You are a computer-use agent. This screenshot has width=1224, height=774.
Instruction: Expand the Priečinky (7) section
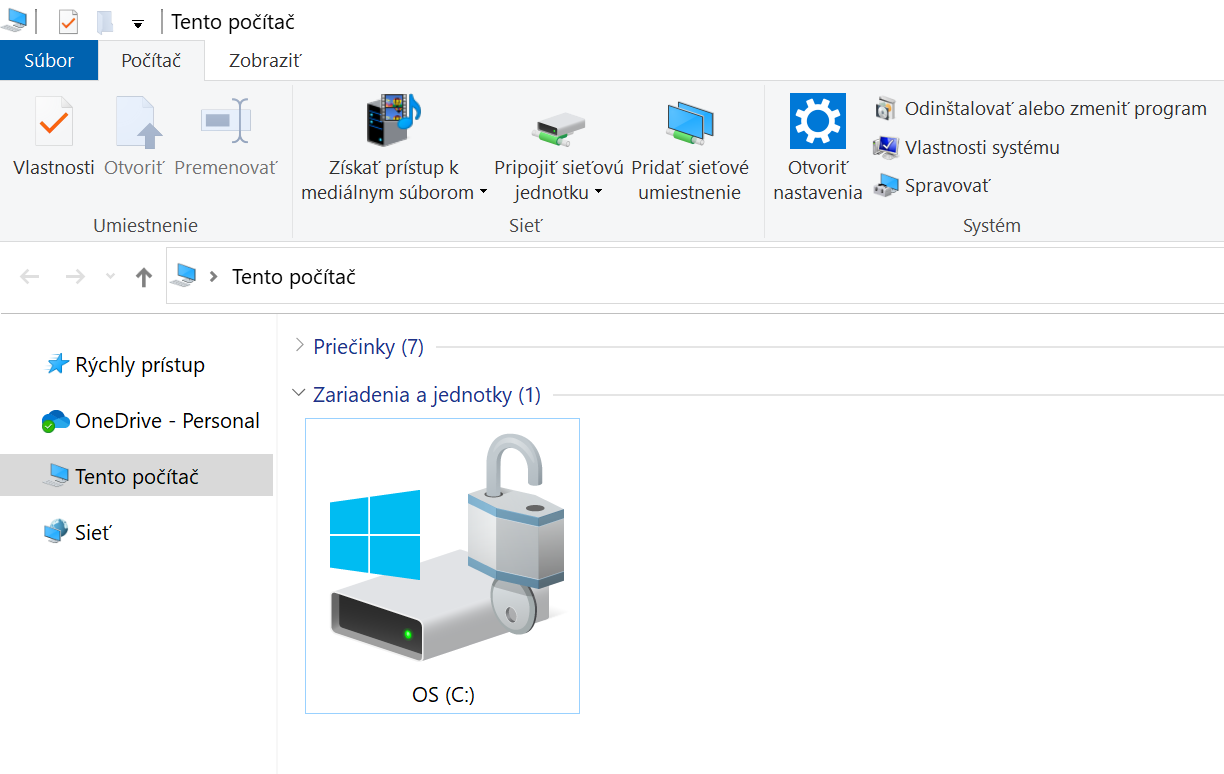click(299, 346)
